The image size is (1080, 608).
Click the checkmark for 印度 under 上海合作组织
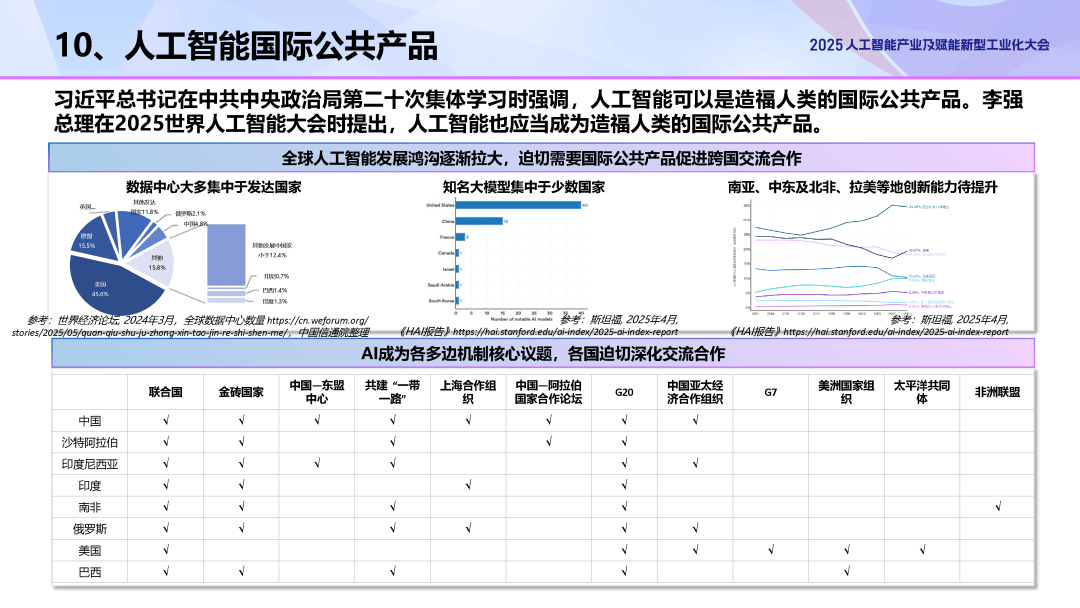point(468,485)
